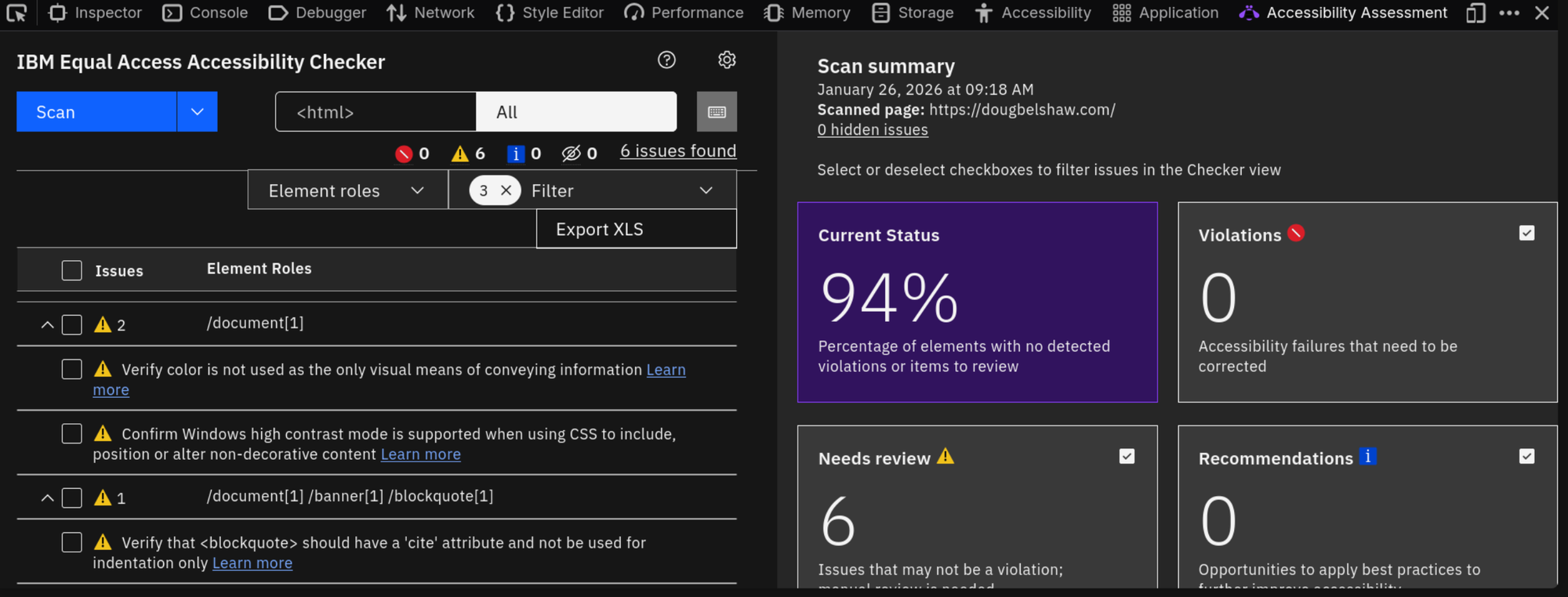
Task: Filter by the blue recommendations count icon
Action: [524, 154]
